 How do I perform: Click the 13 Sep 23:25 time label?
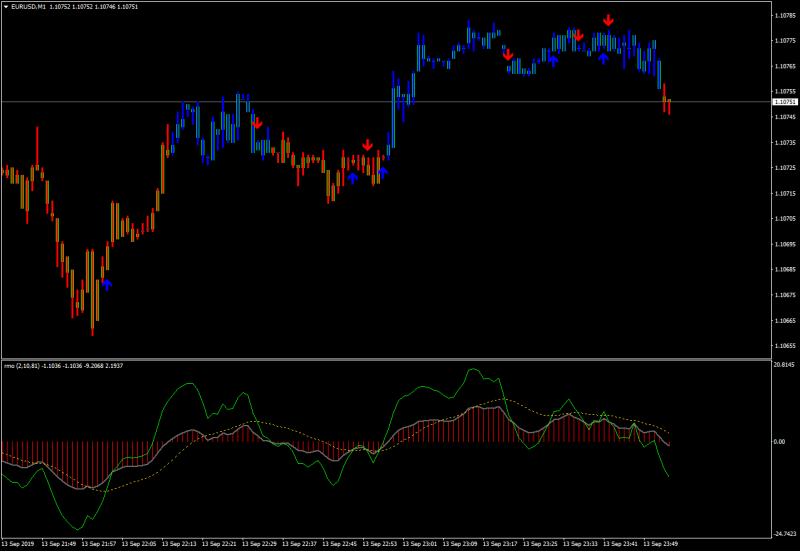click(540, 544)
